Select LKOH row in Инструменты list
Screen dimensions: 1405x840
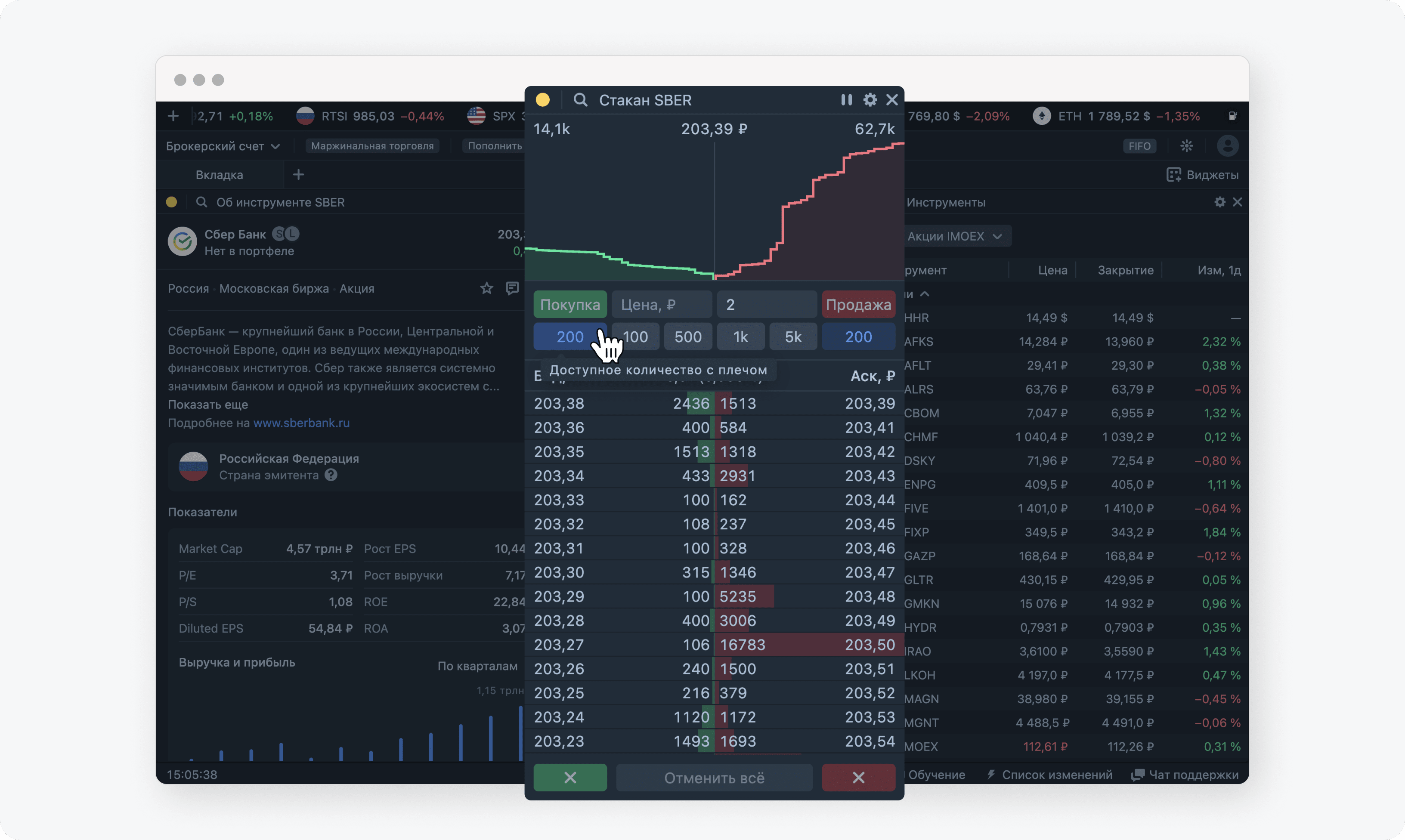click(1076, 675)
